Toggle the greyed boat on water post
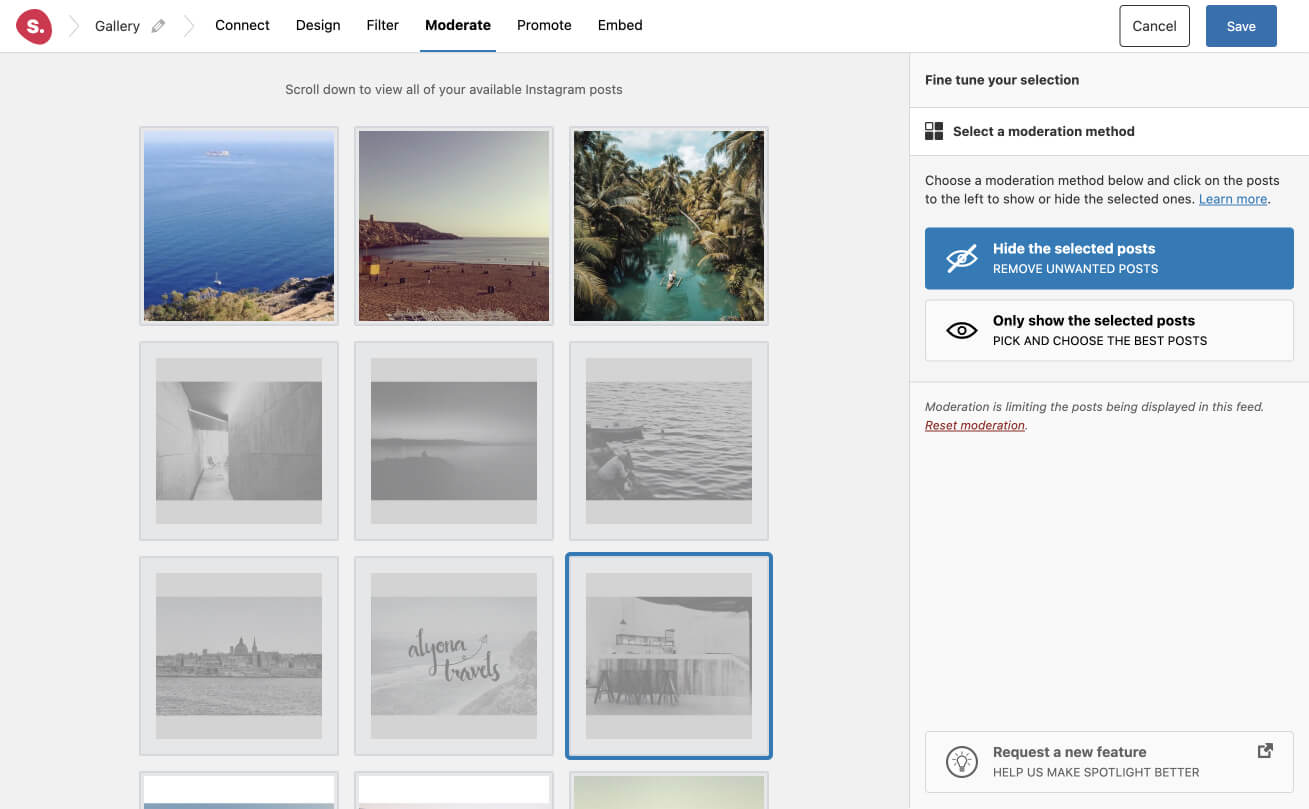This screenshot has width=1309, height=809. pos(669,441)
